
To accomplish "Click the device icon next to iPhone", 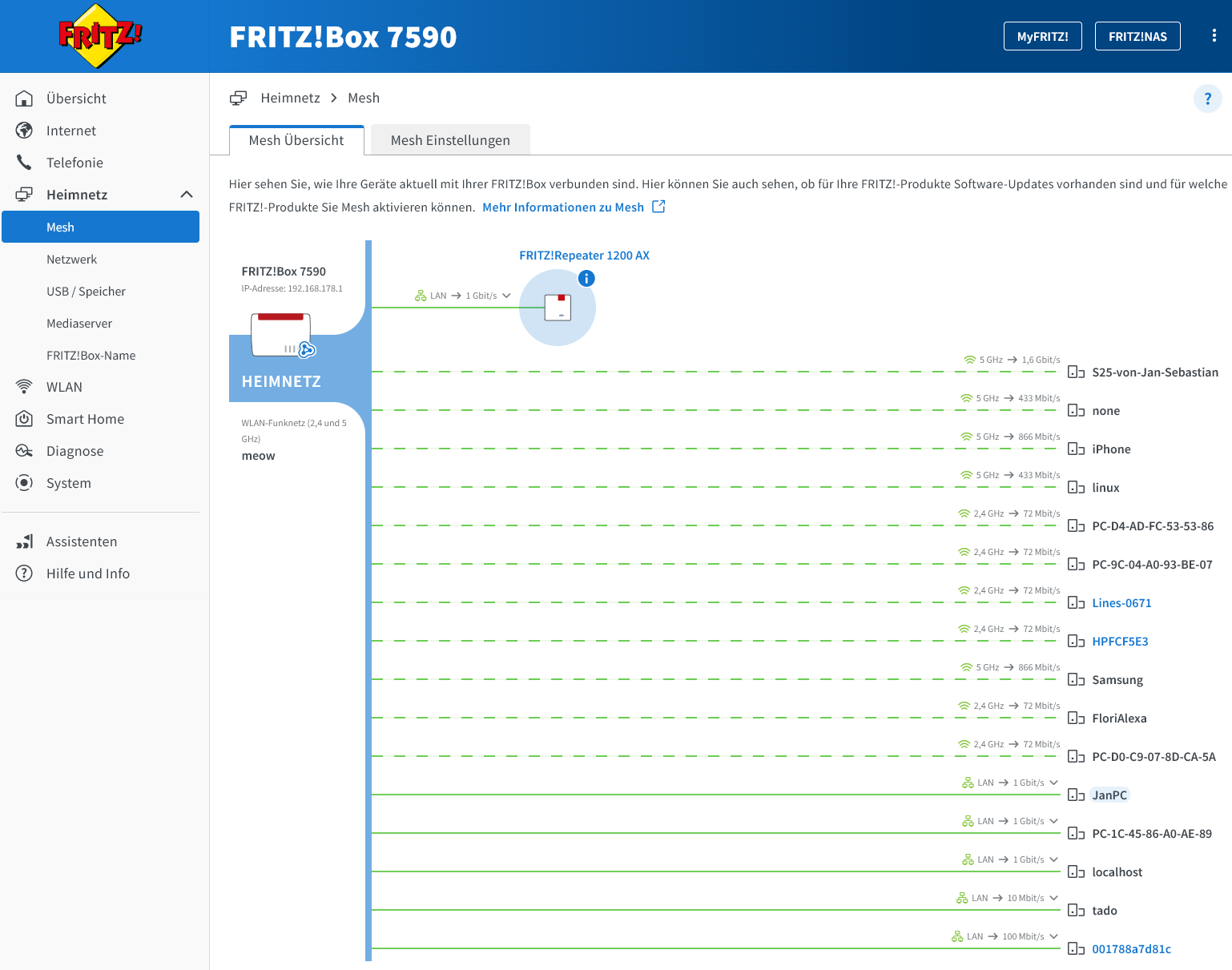I will coord(1076,449).
